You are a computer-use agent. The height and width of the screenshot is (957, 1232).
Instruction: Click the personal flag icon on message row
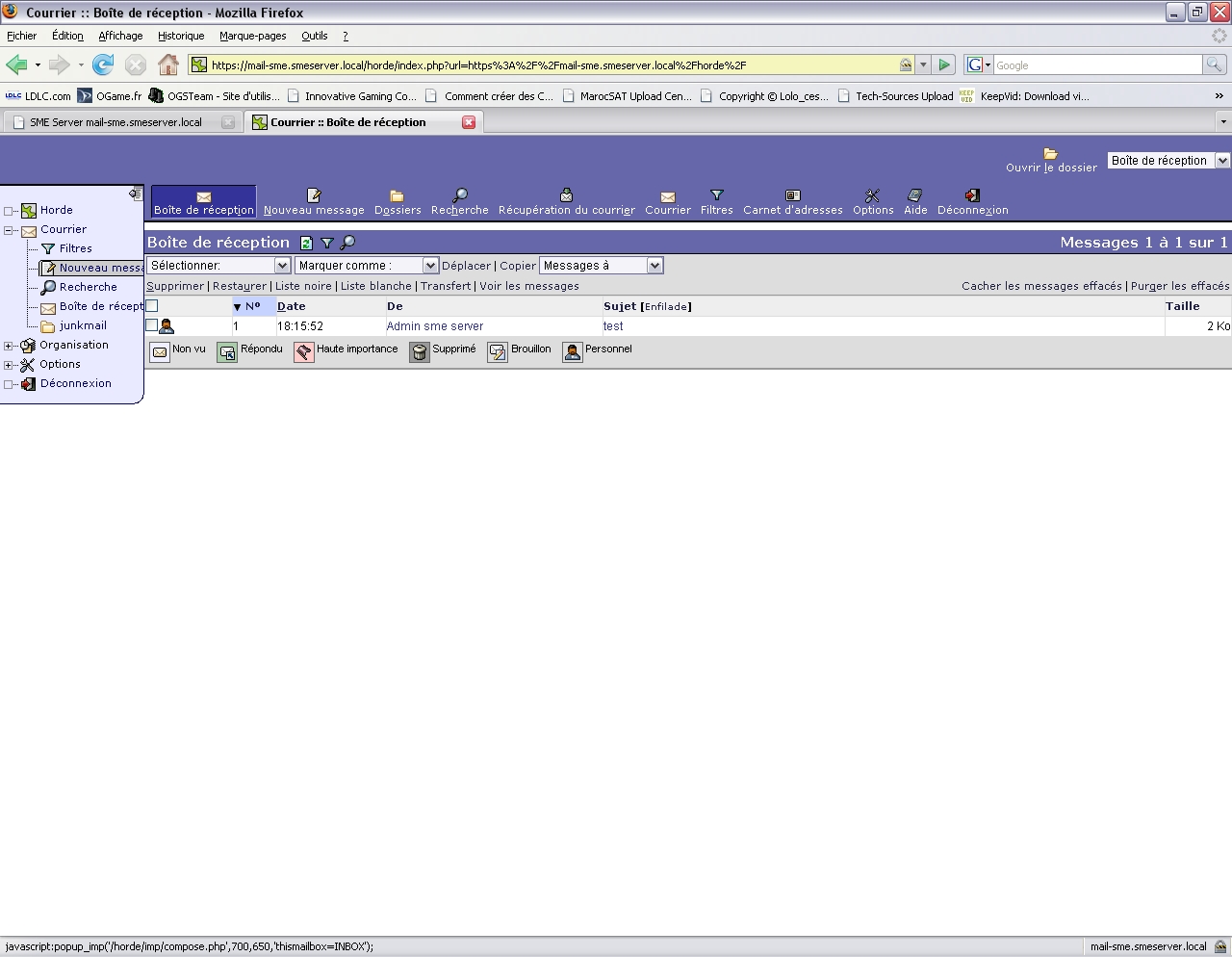(167, 326)
